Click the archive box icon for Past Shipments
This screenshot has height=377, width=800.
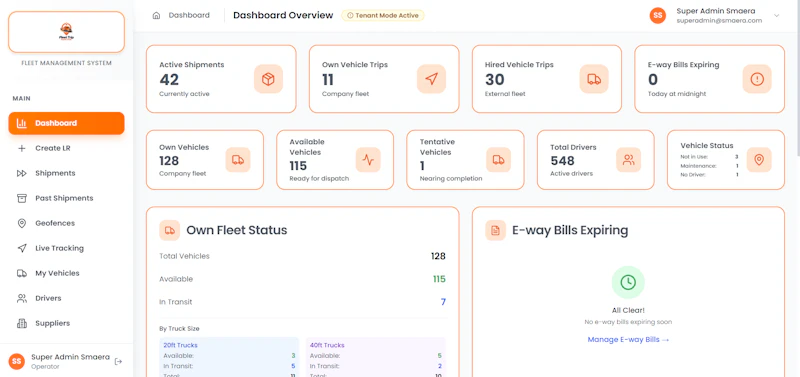click(x=21, y=198)
